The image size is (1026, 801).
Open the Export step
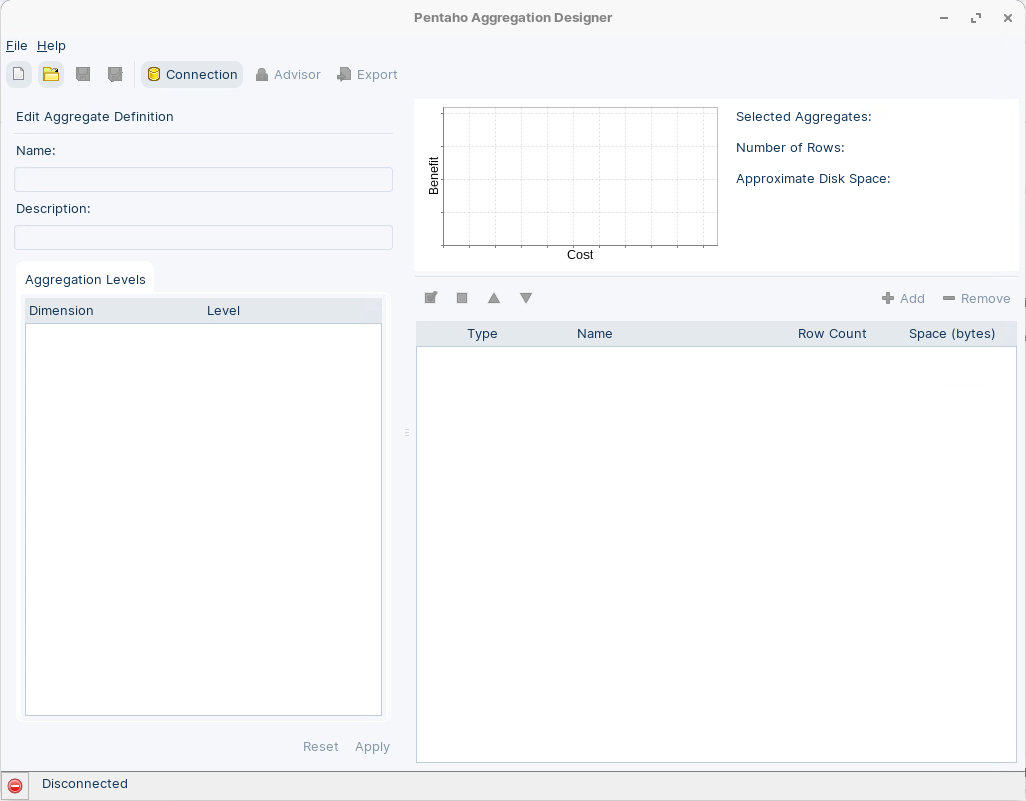pyautogui.click(x=367, y=74)
